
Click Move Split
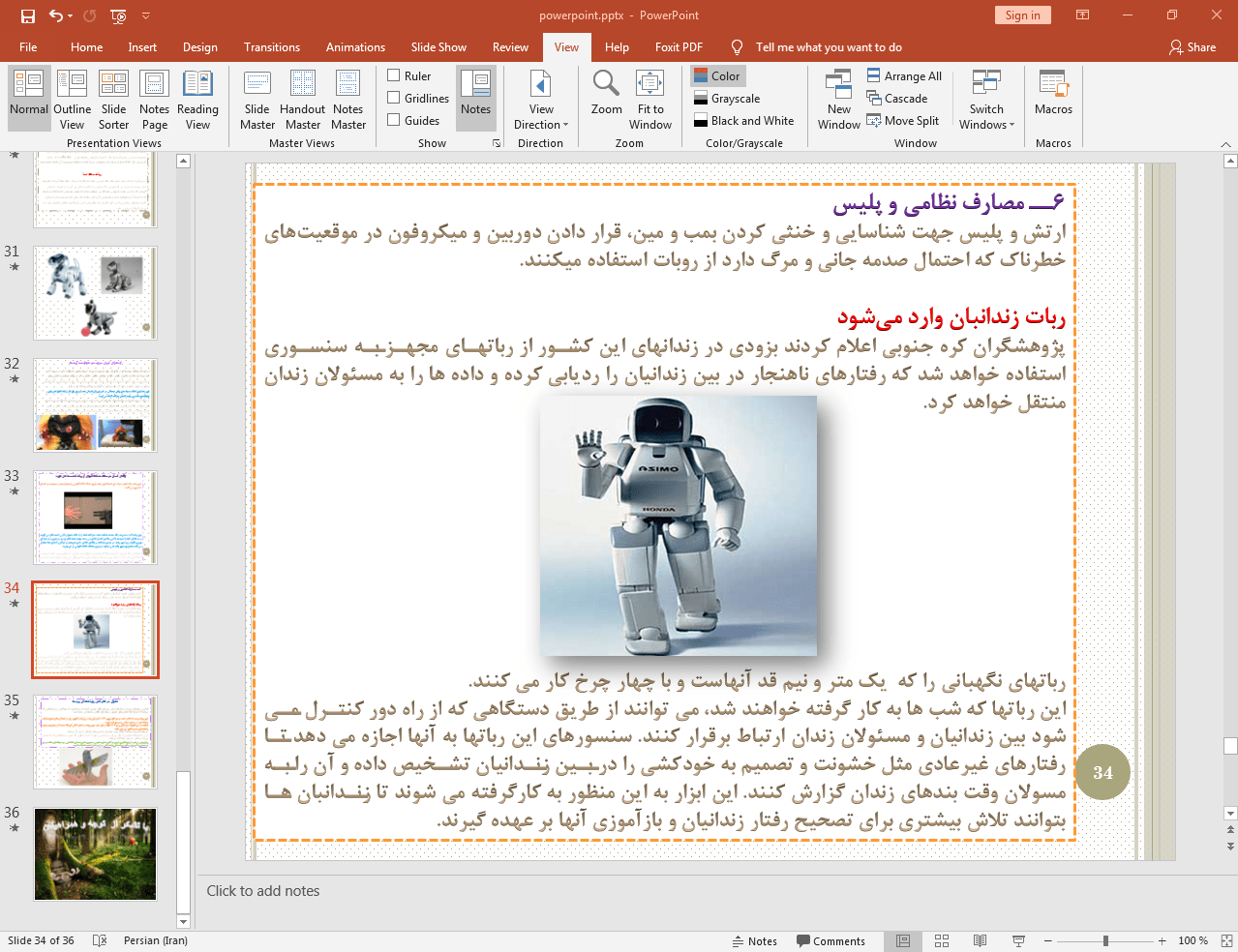903,121
